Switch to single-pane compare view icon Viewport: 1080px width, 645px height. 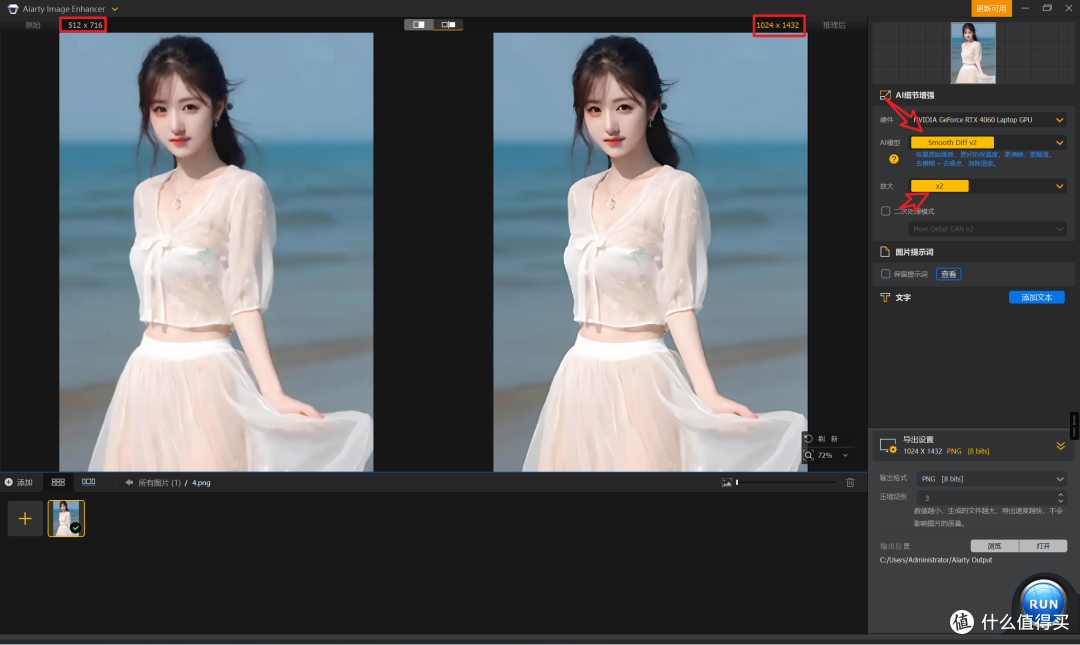(419, 25)
